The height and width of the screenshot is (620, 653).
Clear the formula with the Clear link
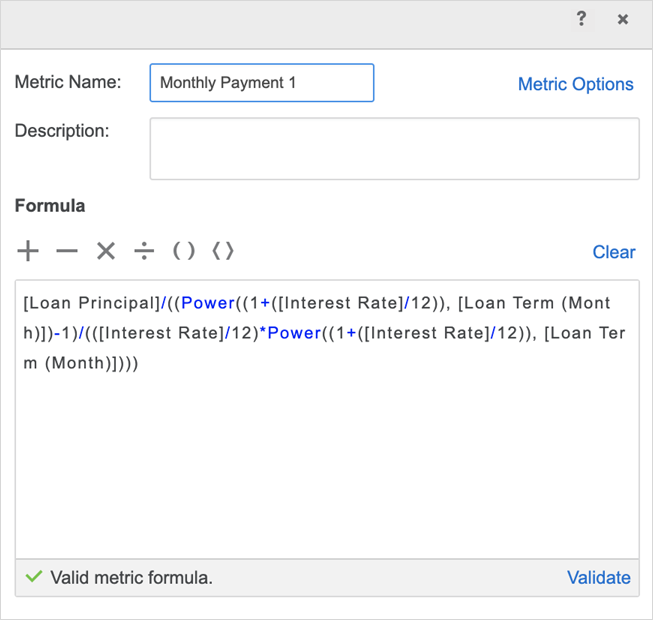pyautogui.click(x=613, y=252)
